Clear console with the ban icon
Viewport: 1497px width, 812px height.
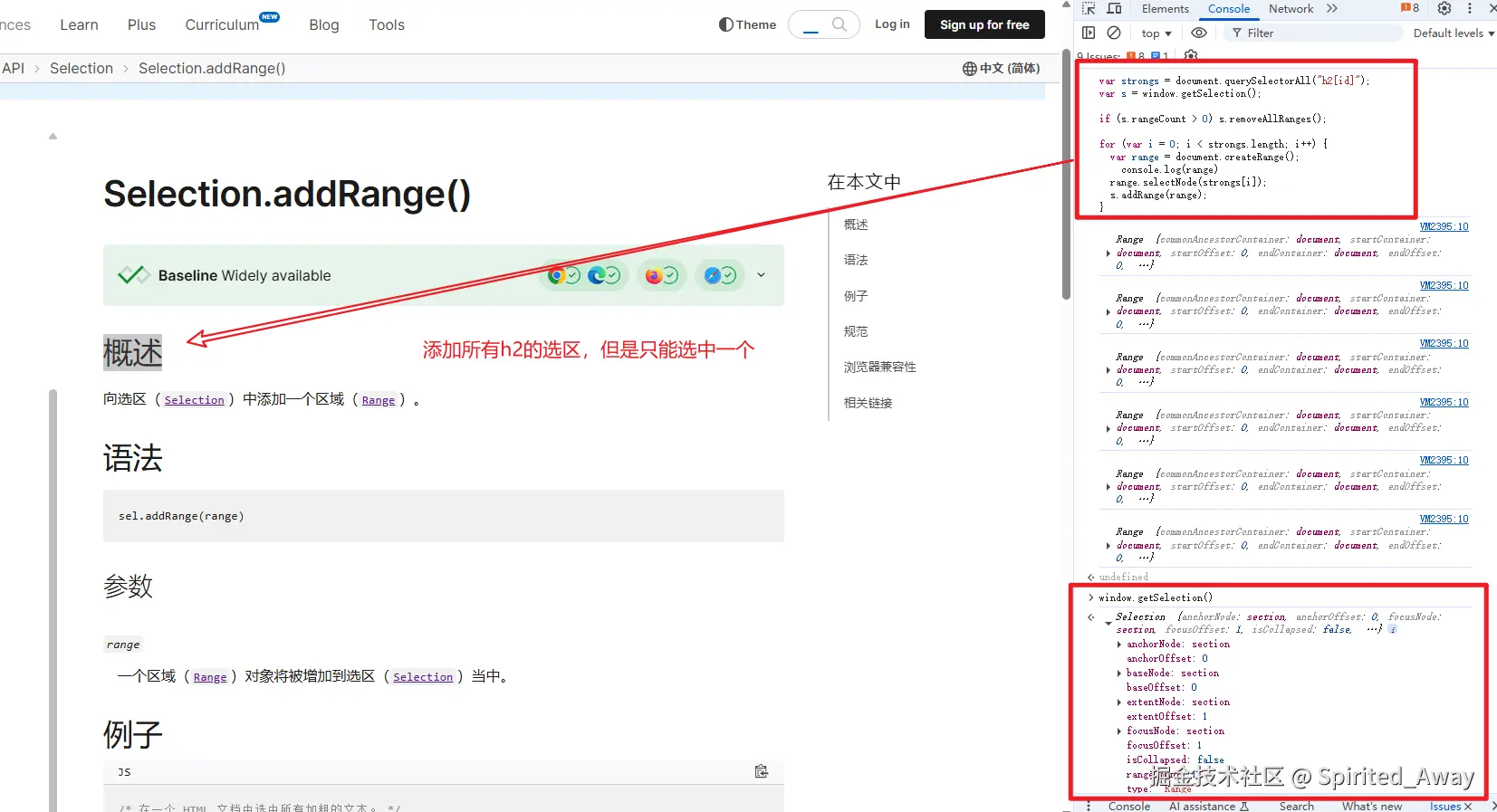(1114, 33)
